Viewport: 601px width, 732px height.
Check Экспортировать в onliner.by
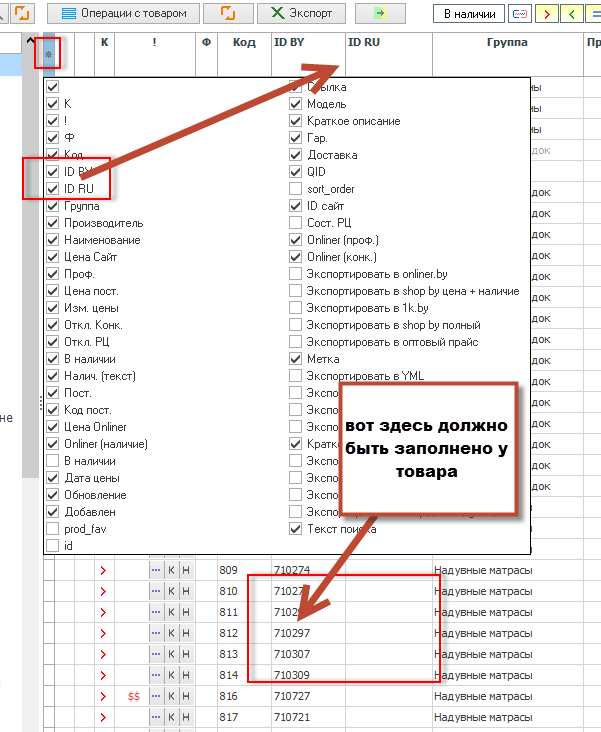[x=296, y=274]
